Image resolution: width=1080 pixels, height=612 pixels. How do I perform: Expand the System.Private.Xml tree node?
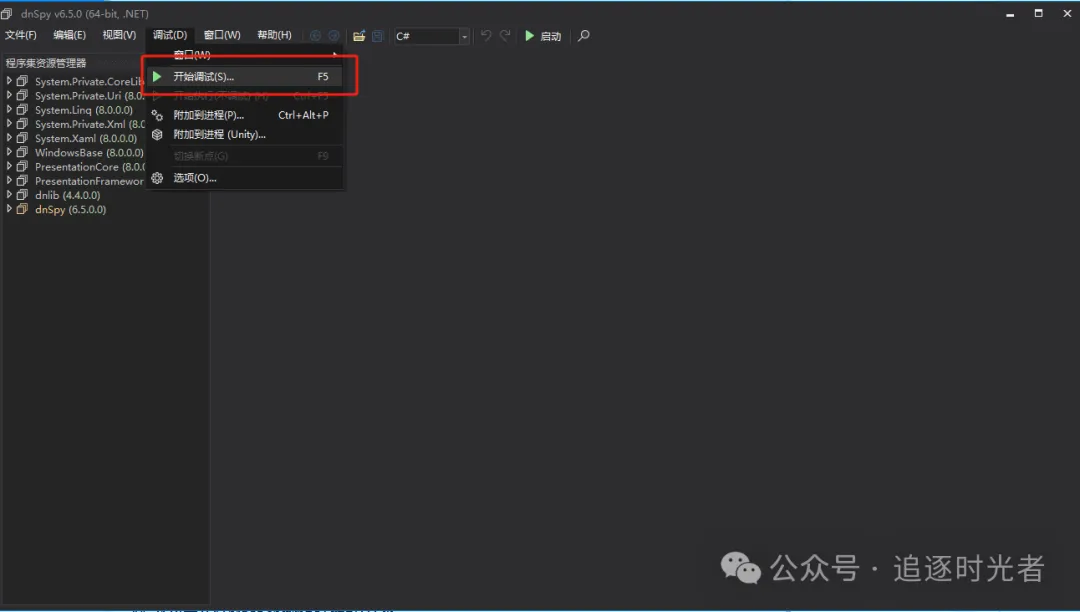point(9,124)
